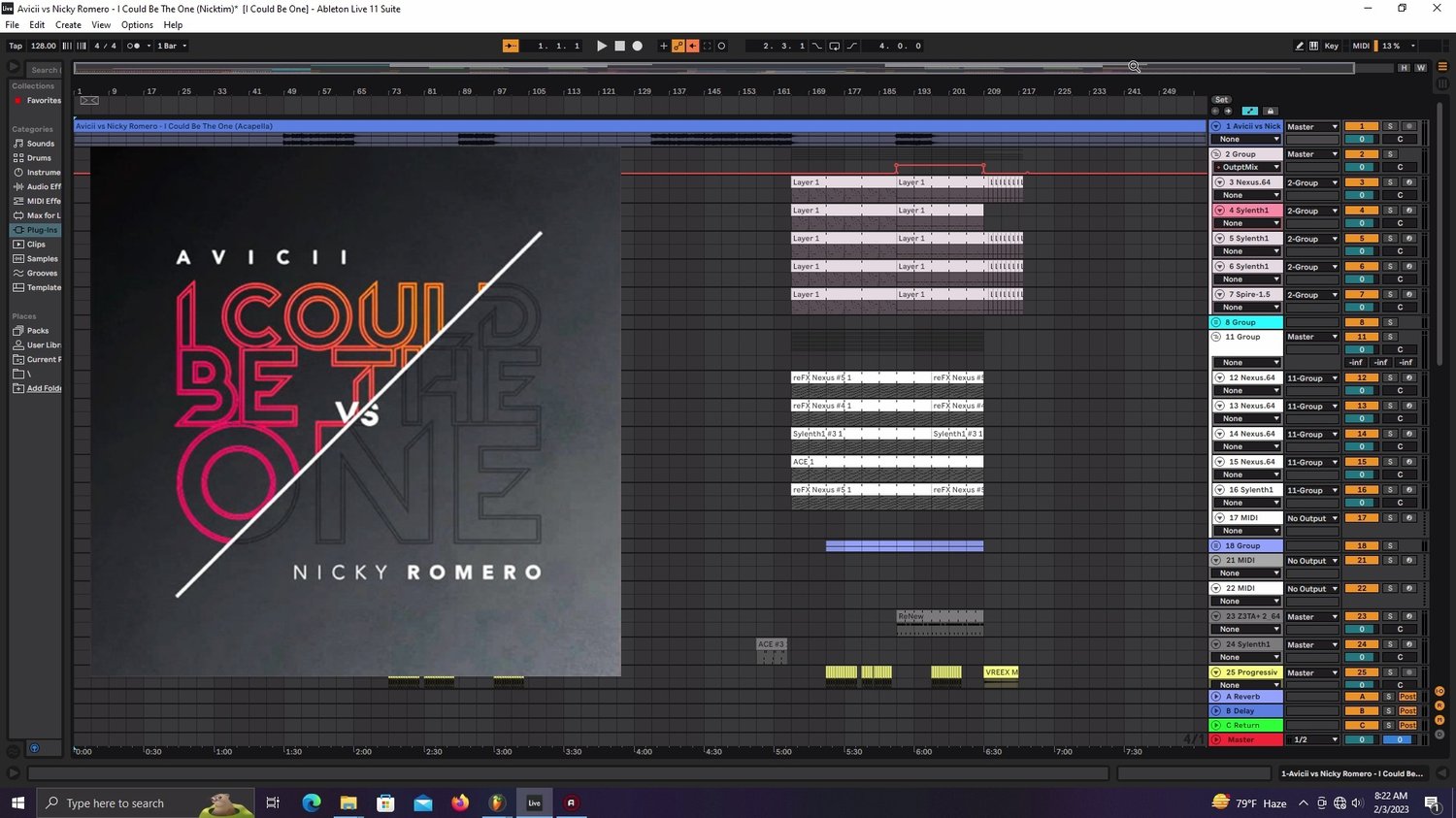Toggle Post button on A Reverb return
Screen dimensions: 1456x818
tap(1408, 698)
